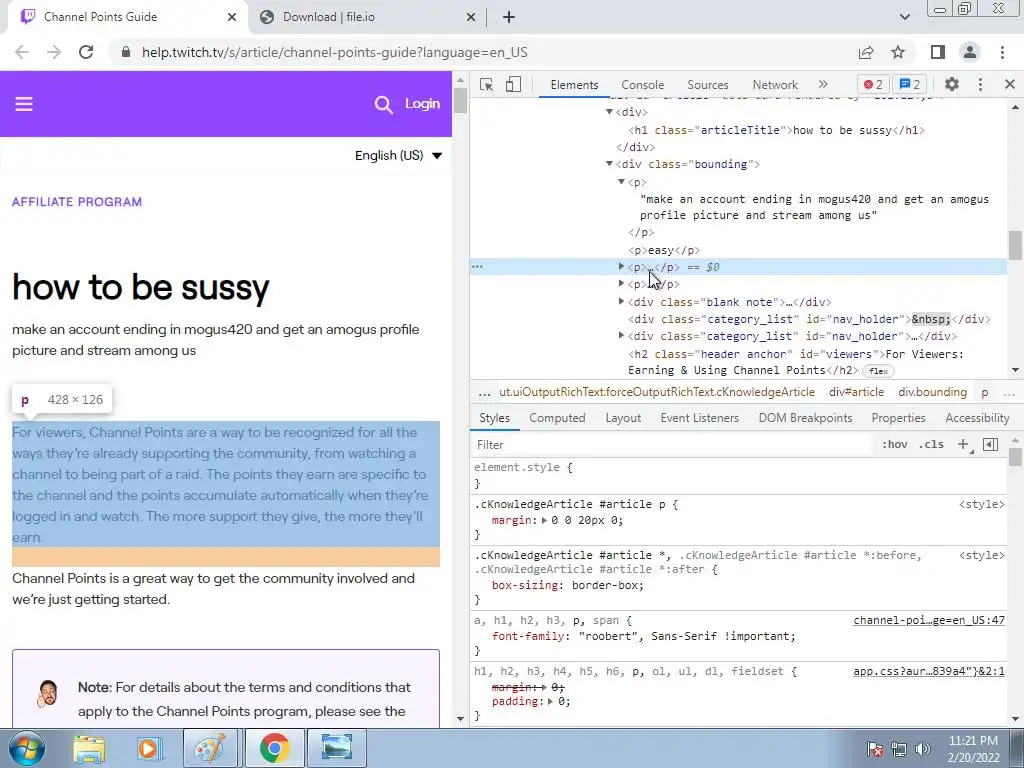Open Chrome three-dot menu

point(1002,52)
